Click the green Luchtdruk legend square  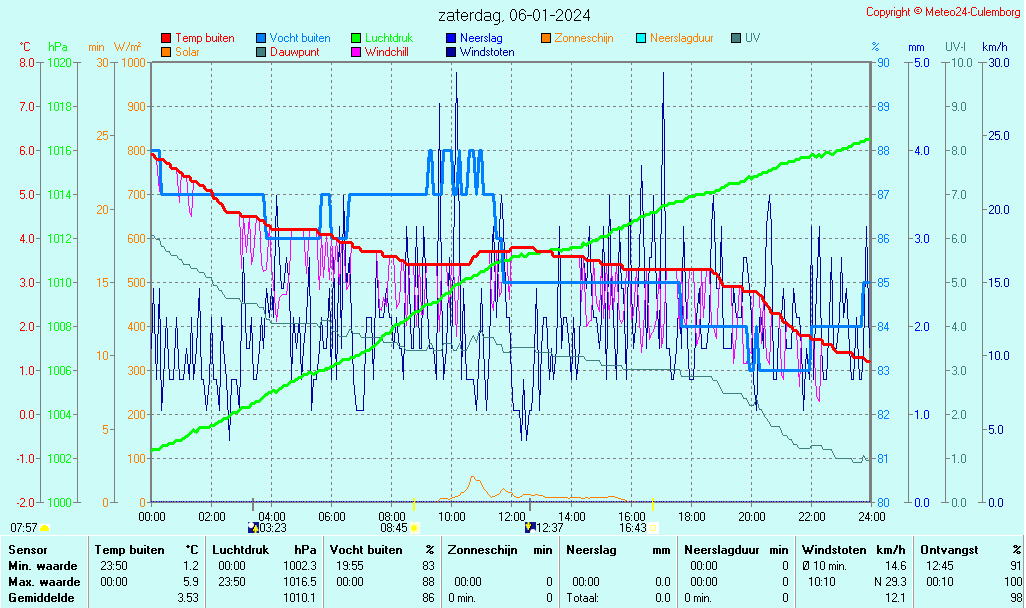(x=356, y=38)
